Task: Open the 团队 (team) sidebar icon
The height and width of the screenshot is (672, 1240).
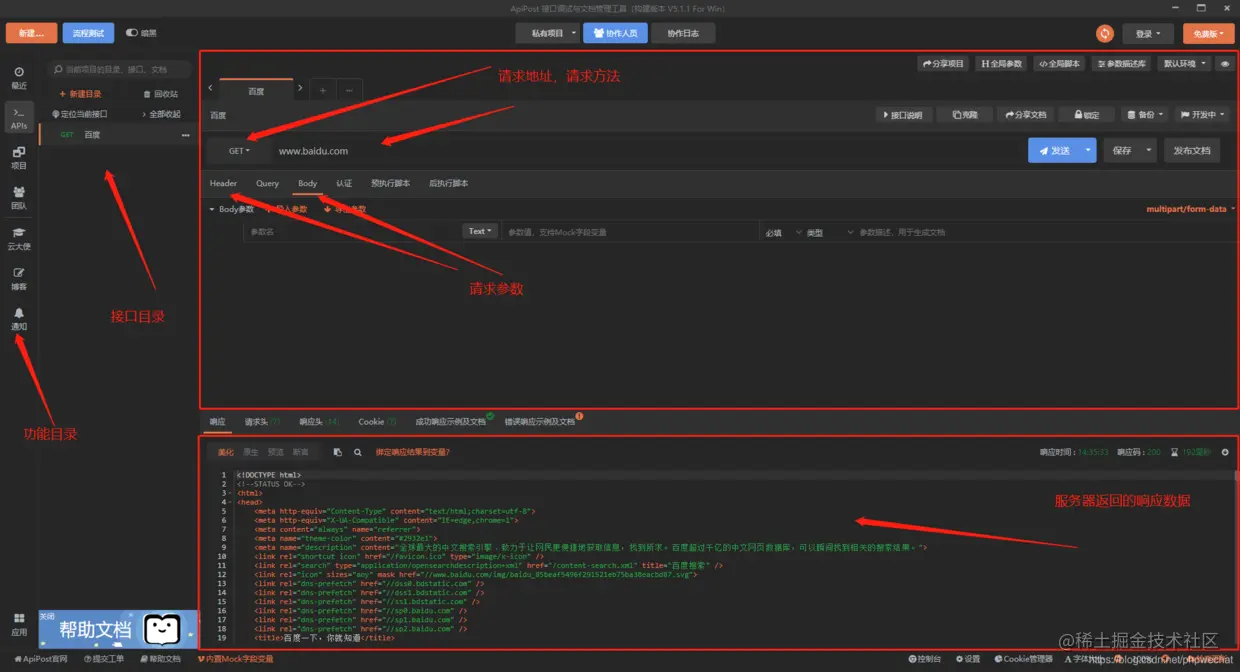Action: pyautogui.click(x=19, y=198)
